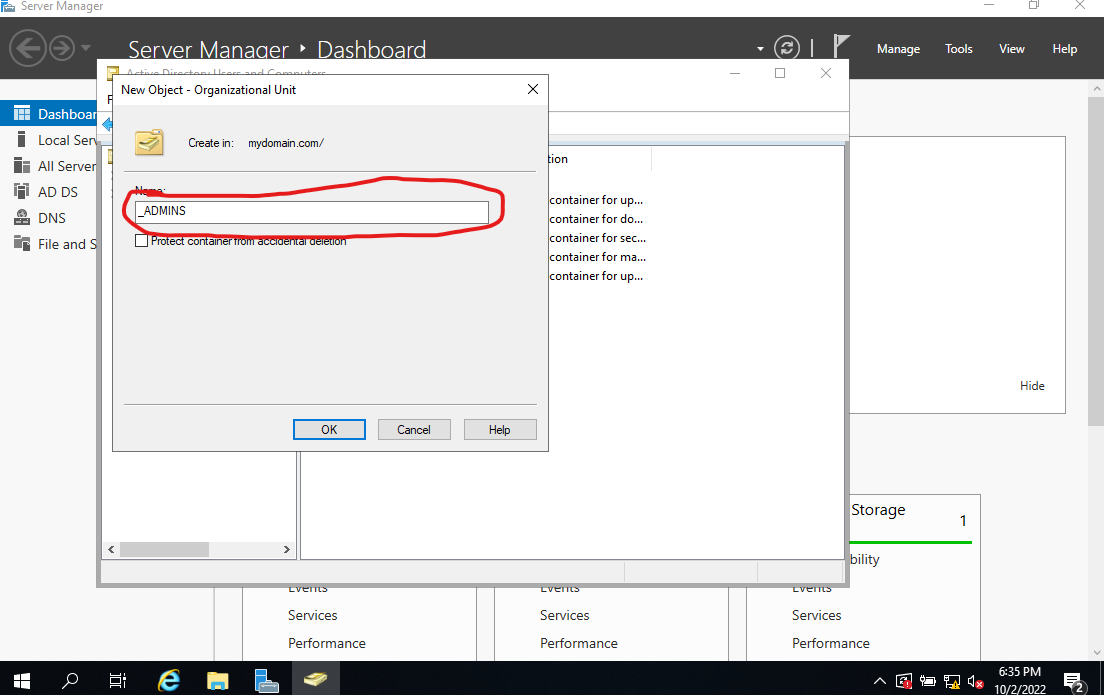Viewport: 1104px width, 695px height.
Task: Toggle Protect container from accidental deletion
Action: pyautogui.click(x=142, y=241)
